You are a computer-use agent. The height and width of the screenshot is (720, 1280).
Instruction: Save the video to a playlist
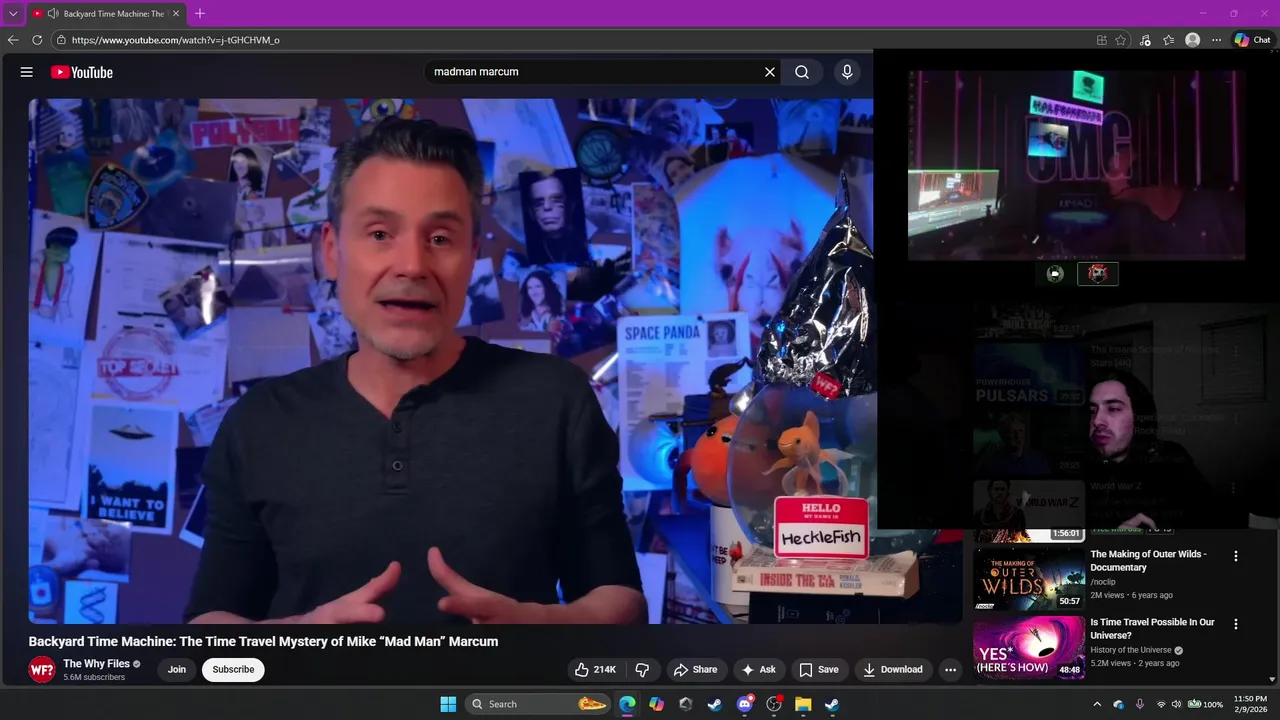(819, 670)
